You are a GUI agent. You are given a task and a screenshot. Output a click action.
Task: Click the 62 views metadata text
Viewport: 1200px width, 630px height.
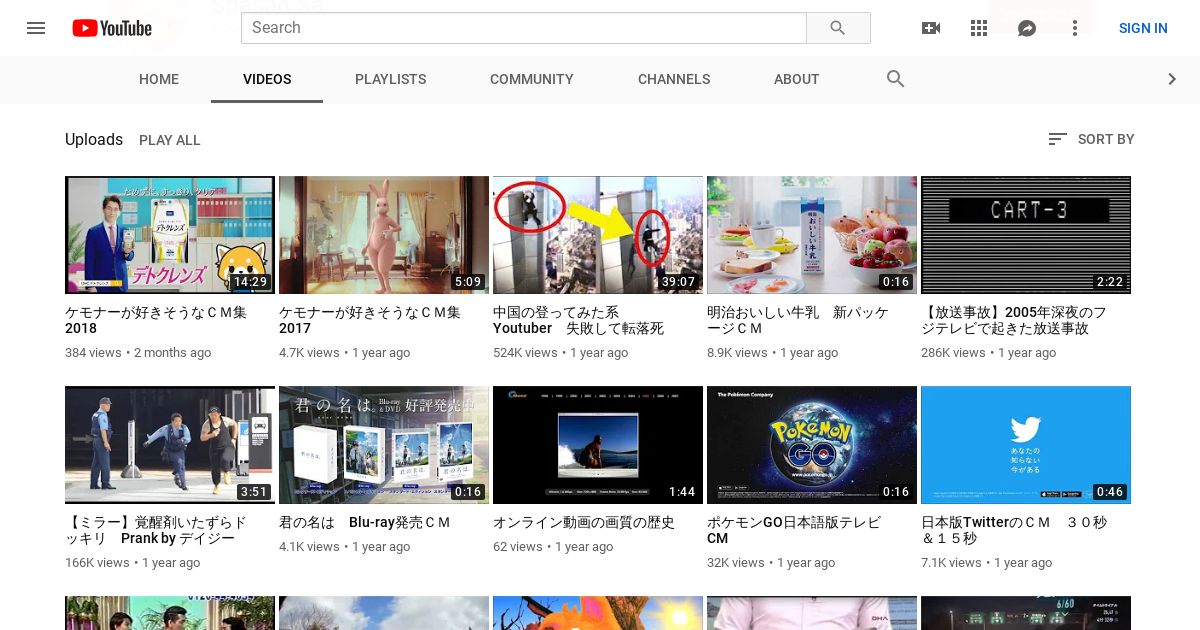[555, 547]
